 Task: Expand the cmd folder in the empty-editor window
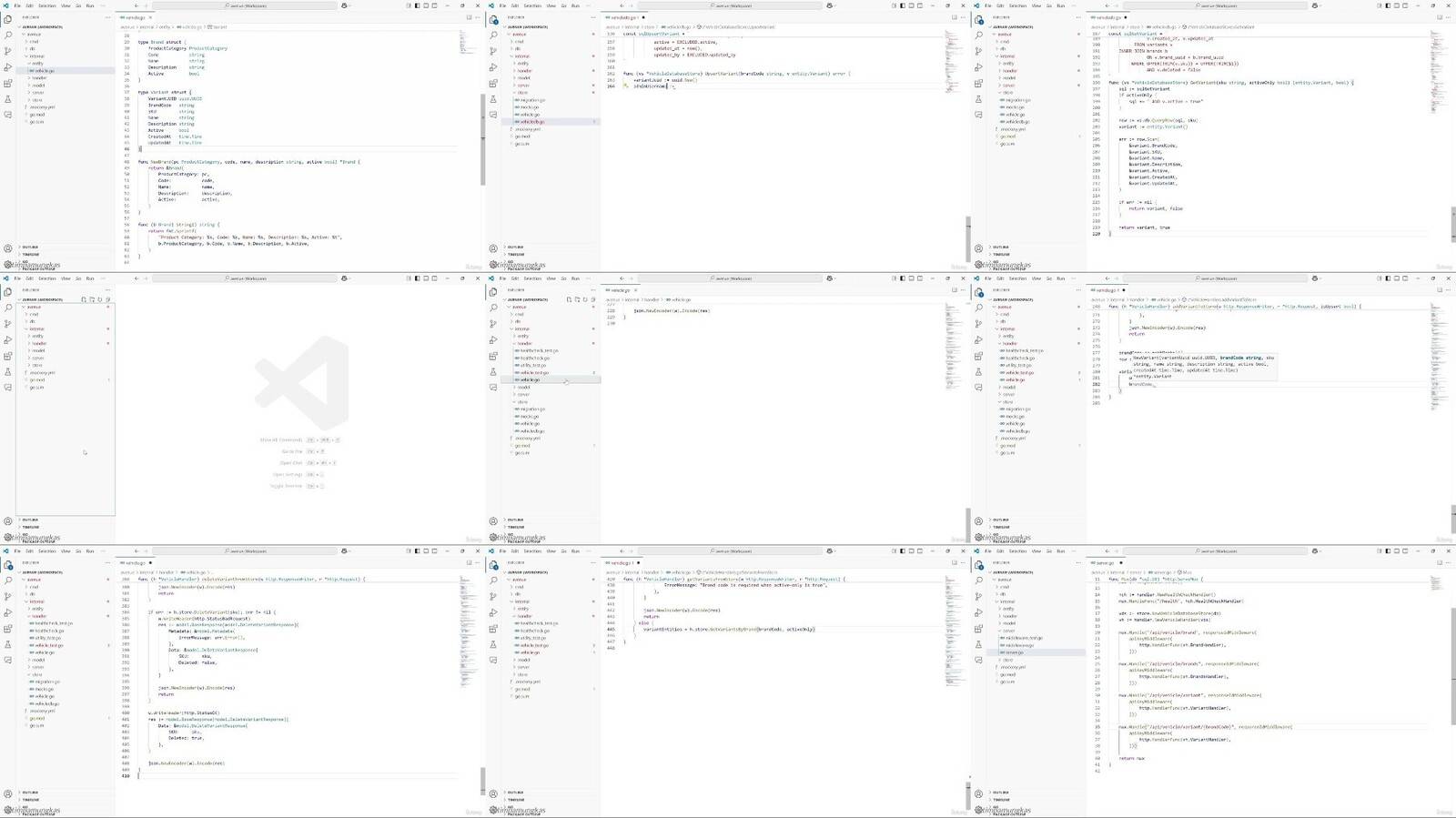coord(35,314)
